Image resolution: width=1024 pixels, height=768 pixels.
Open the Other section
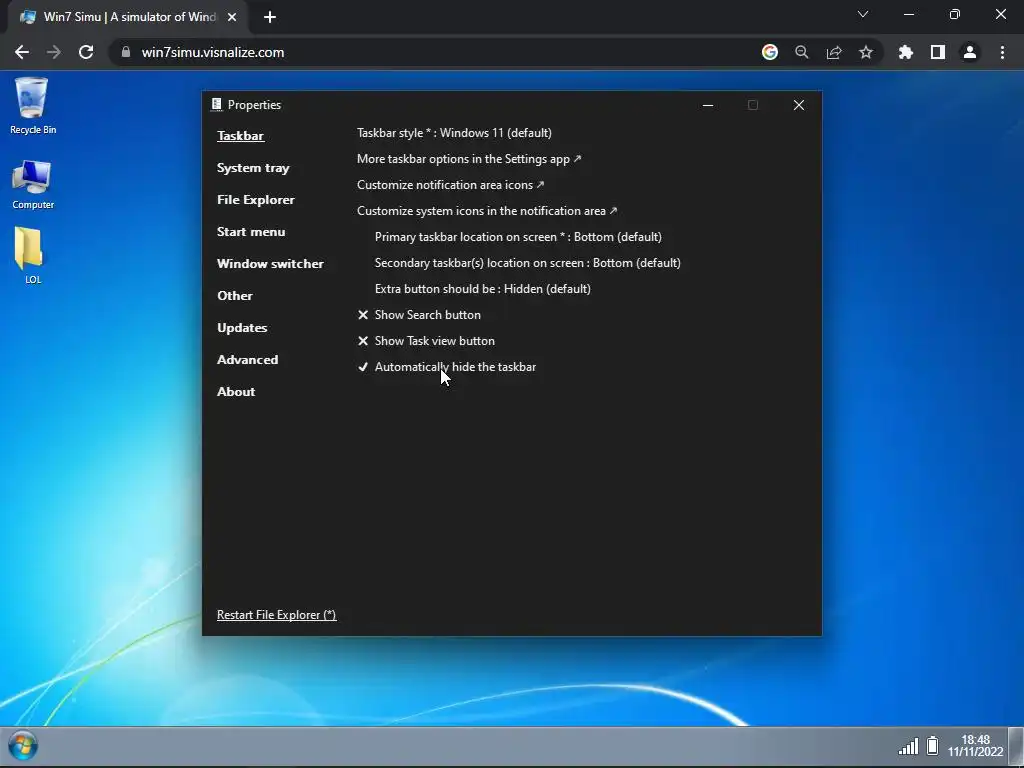[234, 296]
